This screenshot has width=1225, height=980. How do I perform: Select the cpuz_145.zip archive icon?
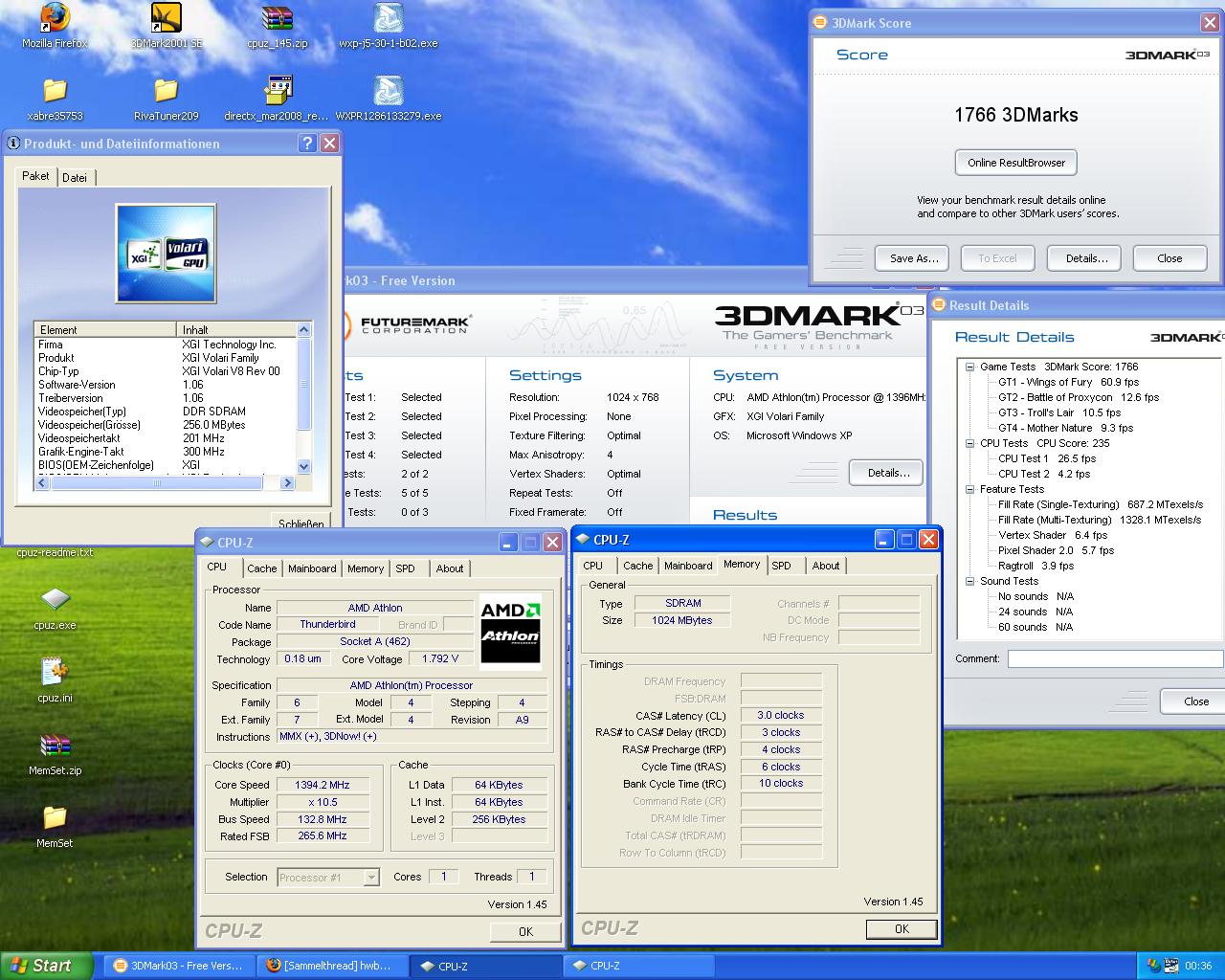pos(278,18)
